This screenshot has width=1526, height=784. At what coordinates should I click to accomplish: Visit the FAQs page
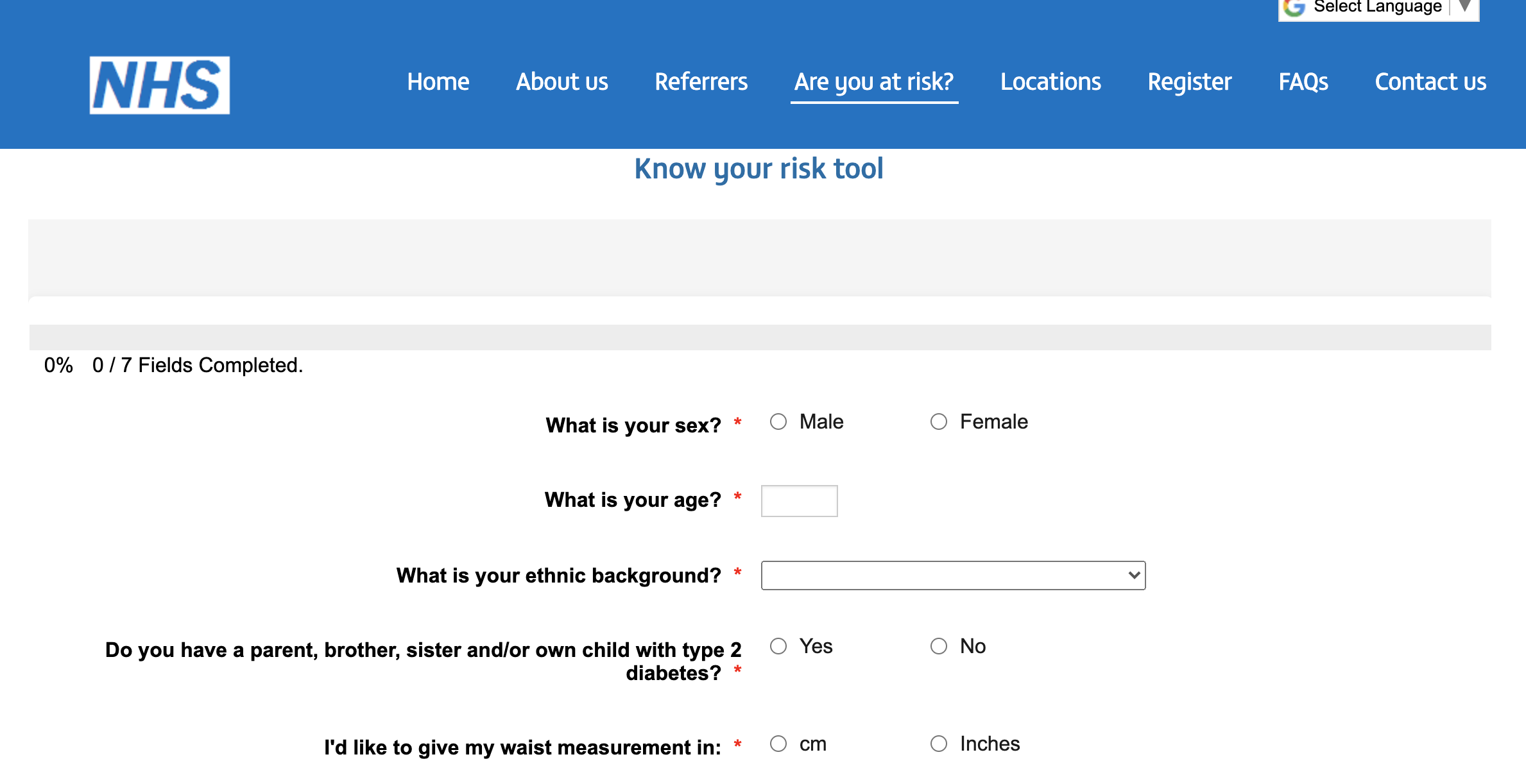point(1303,81)
